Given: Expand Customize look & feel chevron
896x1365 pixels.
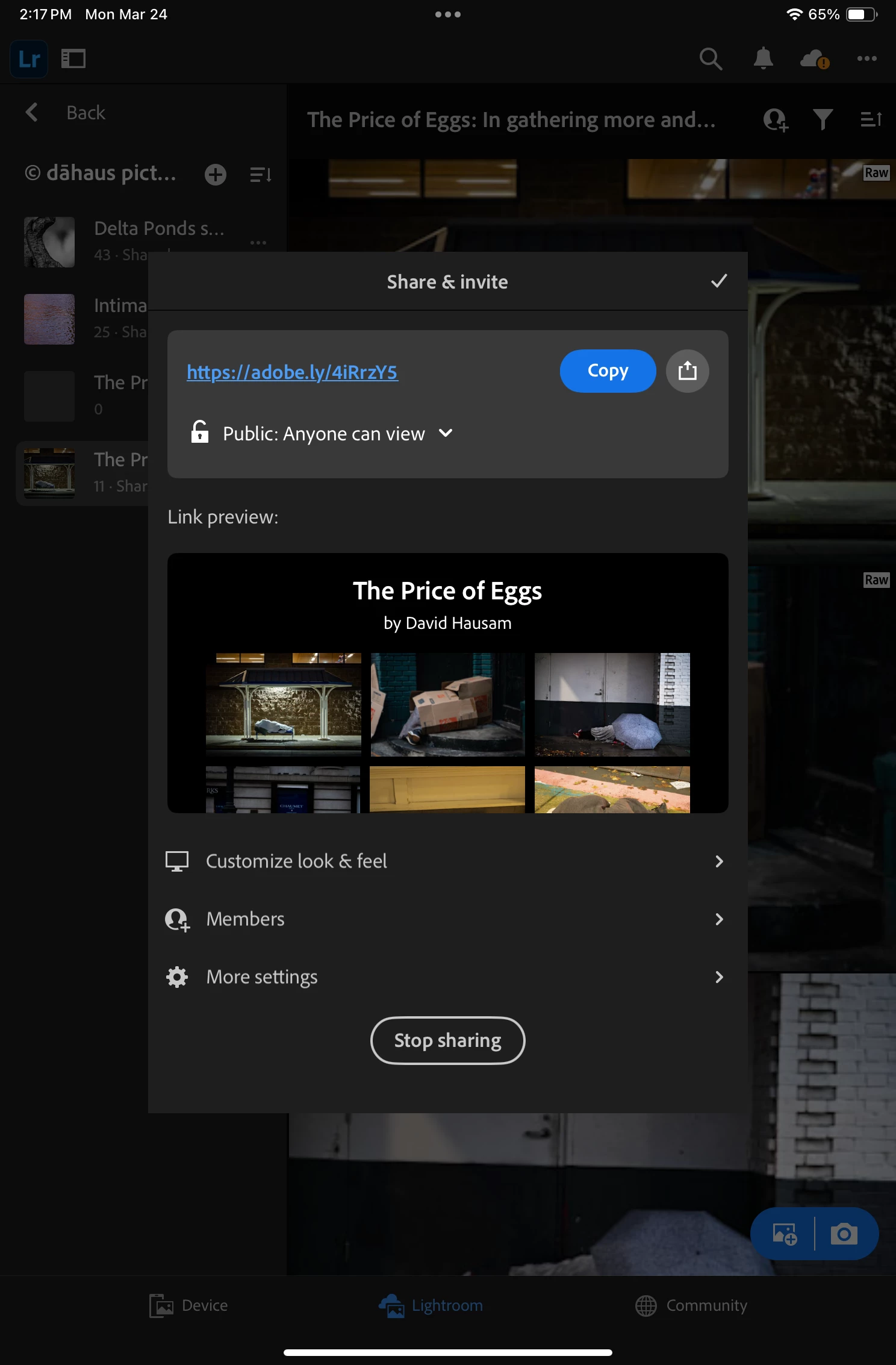Looking at the screenshot, I should (719, 861).
